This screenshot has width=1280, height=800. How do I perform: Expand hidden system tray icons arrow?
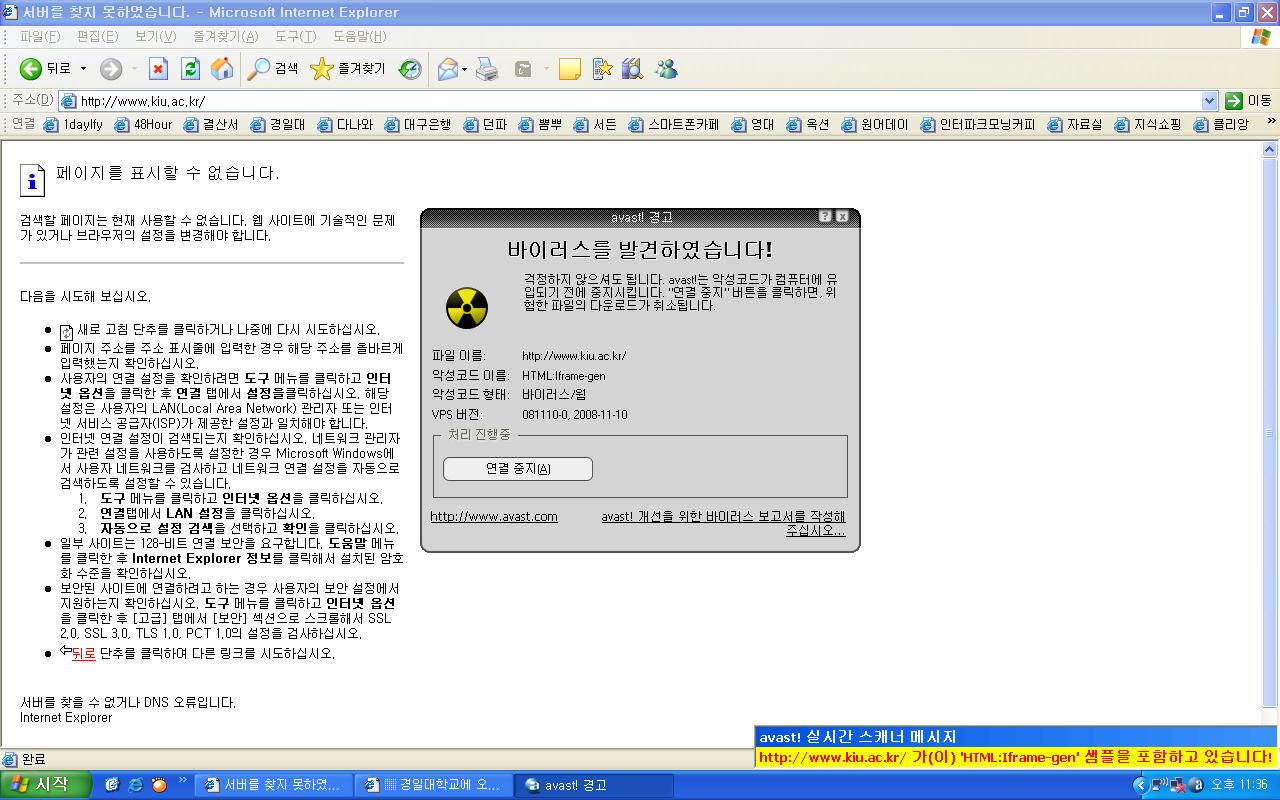pos(1140,785)
